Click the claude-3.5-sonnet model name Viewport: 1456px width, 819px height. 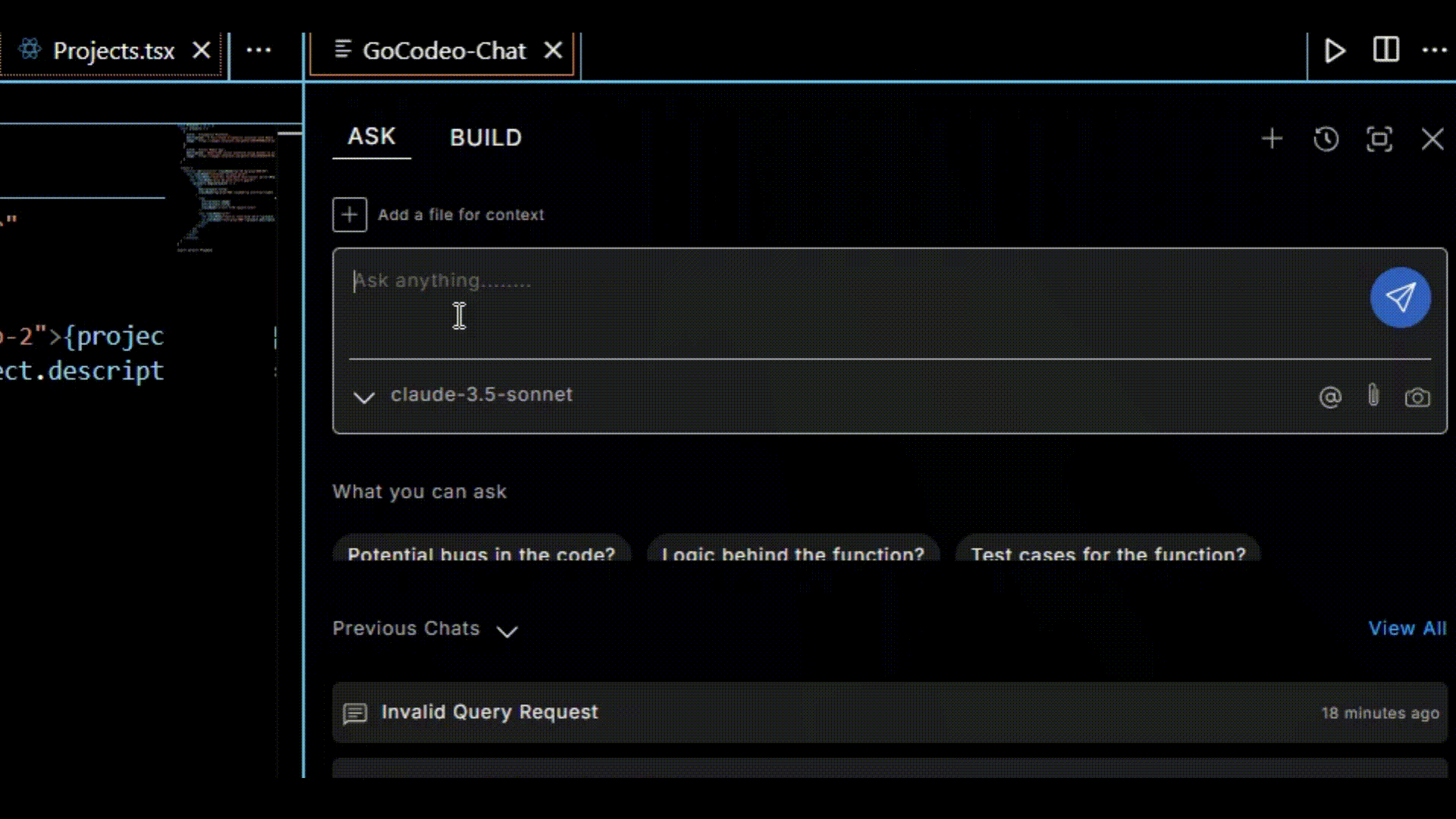(x=482, y=395)
